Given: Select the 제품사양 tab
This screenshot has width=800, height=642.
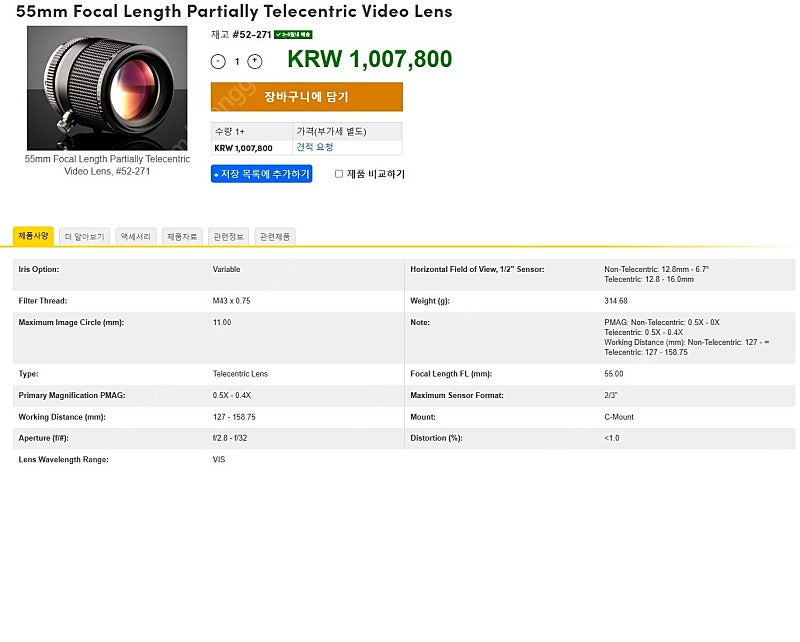Looking at the screenshot, I should tap(33, 237).
